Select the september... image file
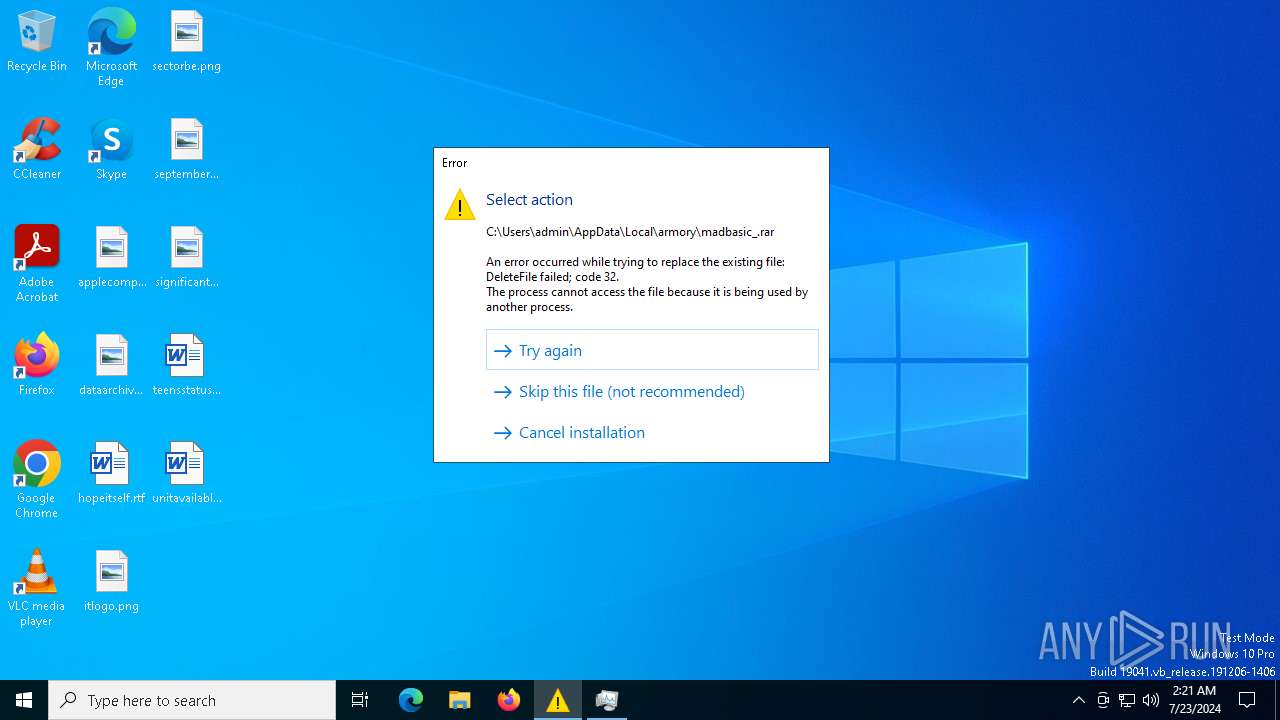This screenshot has height=720, width=1280. (x=186, y=150)
